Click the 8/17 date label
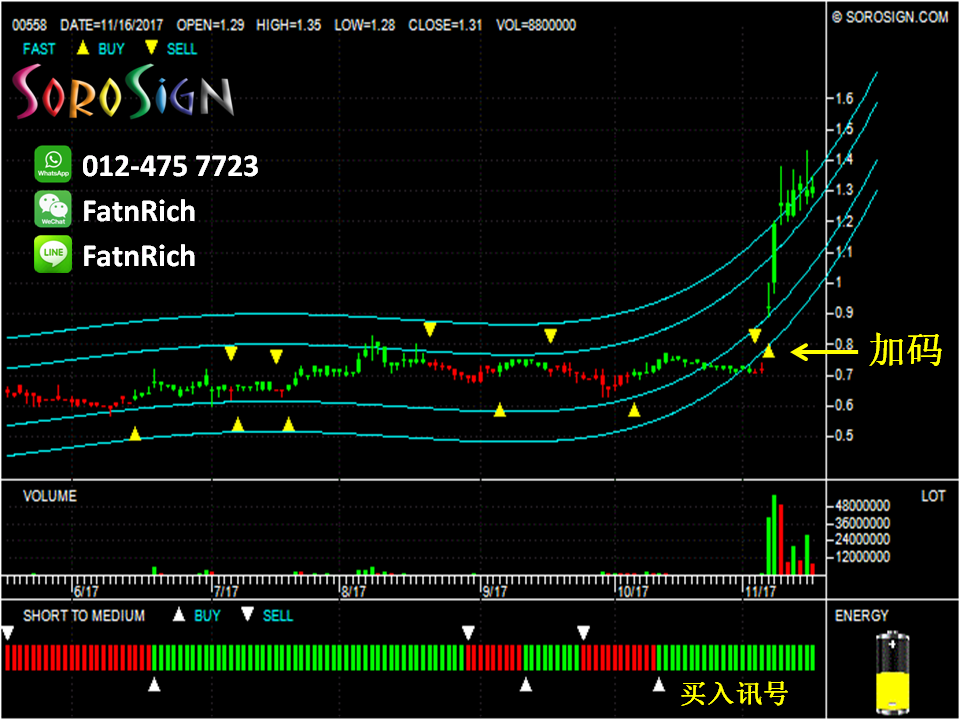Viewport: 960px width, 720px height. (354, 591)
